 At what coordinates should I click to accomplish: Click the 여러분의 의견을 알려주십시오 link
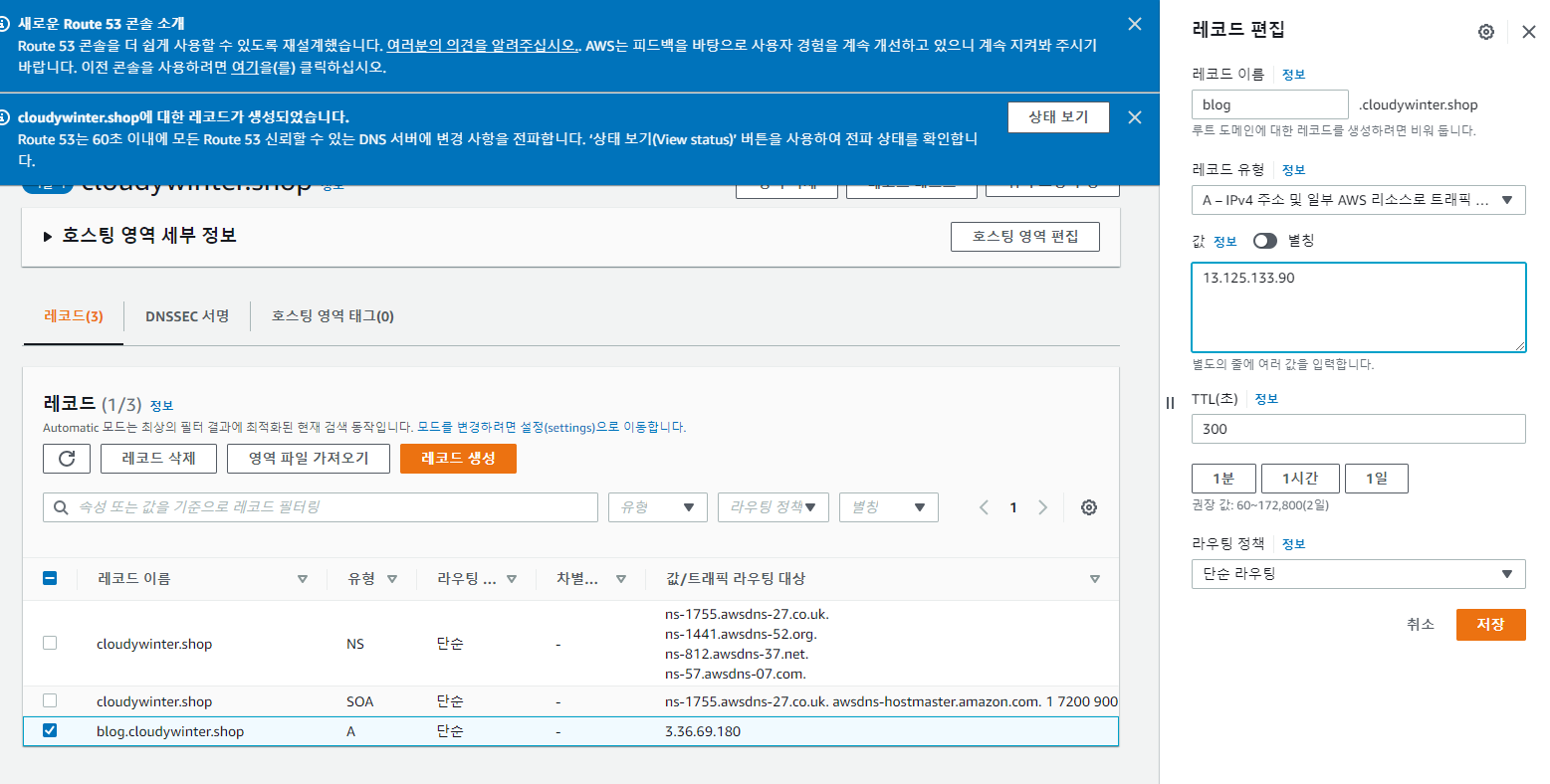coord(481,46)
